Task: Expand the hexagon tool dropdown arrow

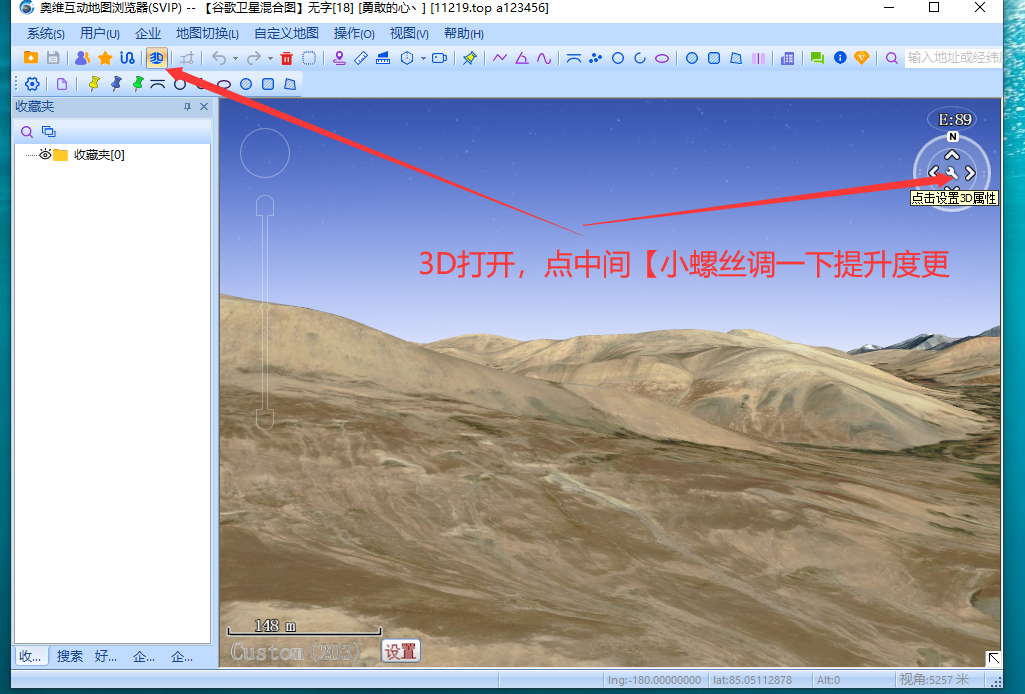Action: [423, 58]
